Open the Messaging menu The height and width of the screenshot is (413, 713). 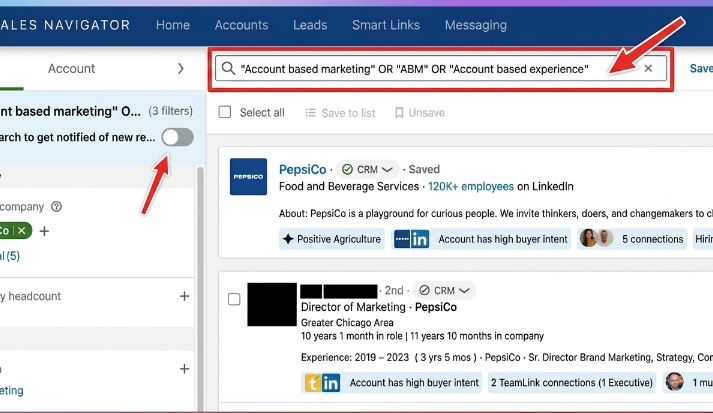(x=476, y=25)
